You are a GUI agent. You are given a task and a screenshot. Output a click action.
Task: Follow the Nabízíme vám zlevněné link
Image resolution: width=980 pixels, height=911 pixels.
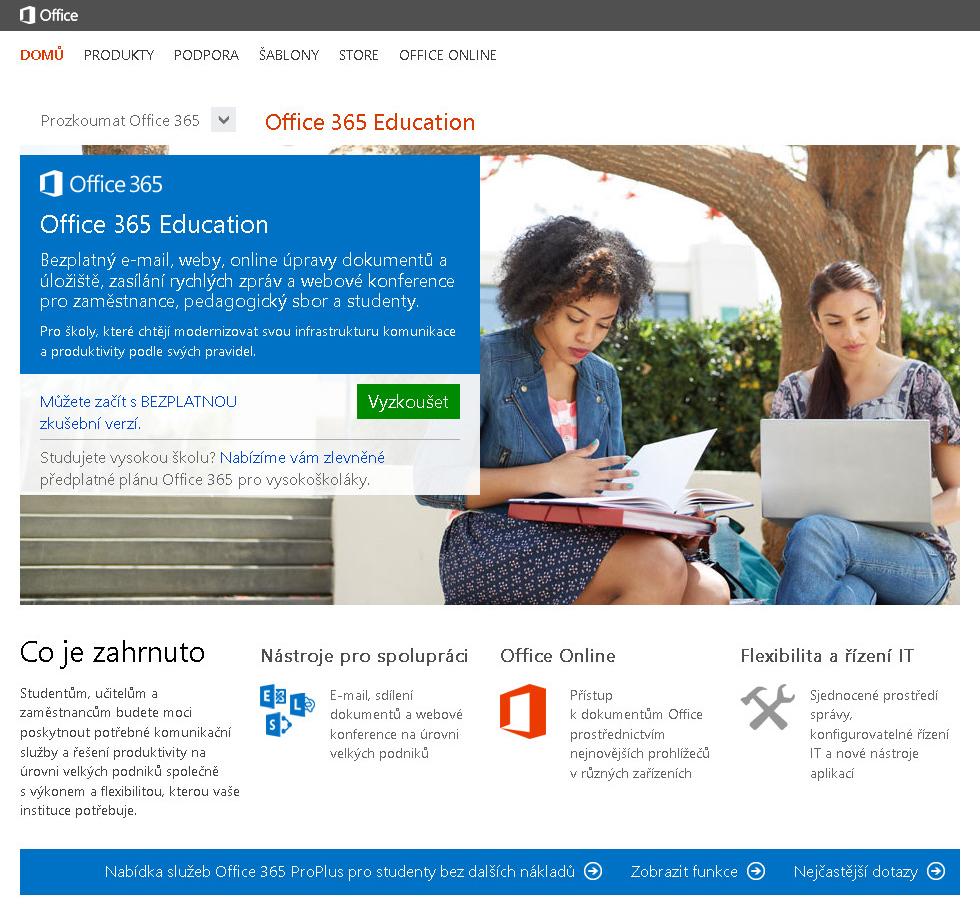[x=302, y=457]
